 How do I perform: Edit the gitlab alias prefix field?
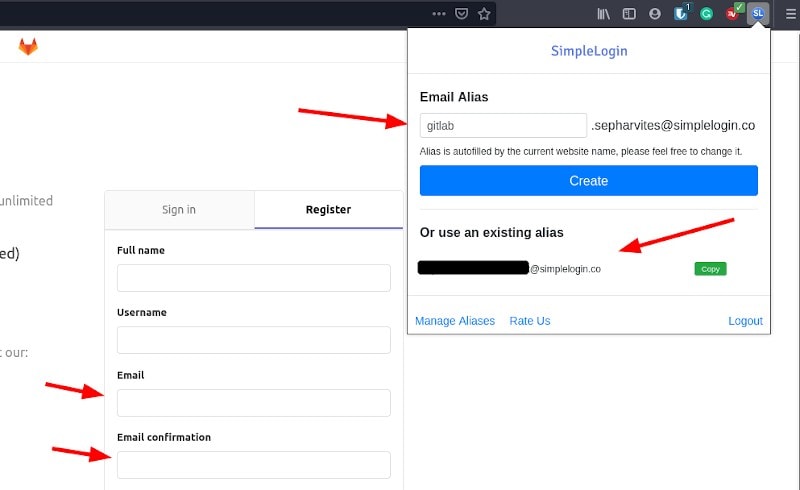pos(503,126)
